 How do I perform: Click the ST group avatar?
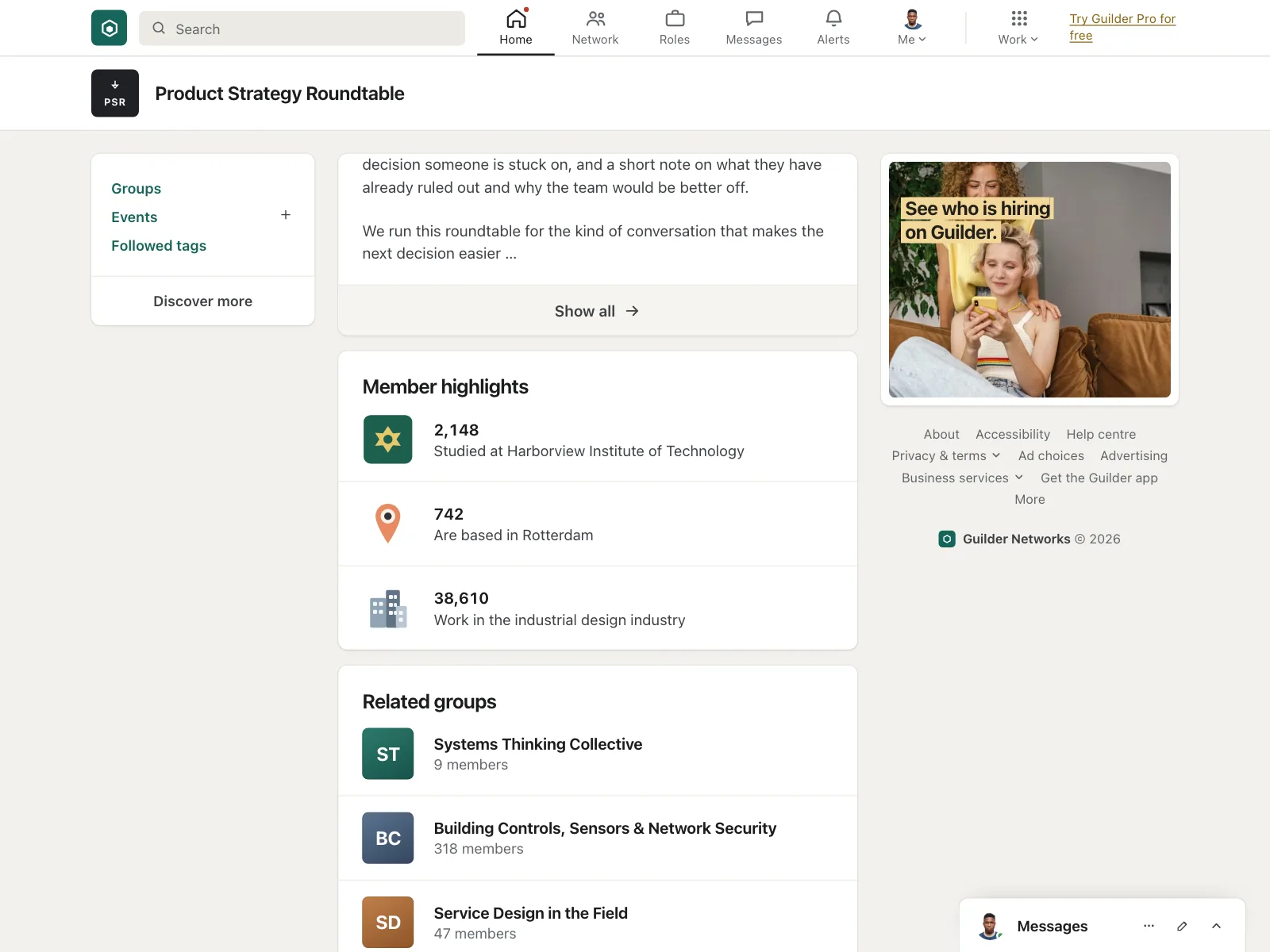(x=388, y=754)
